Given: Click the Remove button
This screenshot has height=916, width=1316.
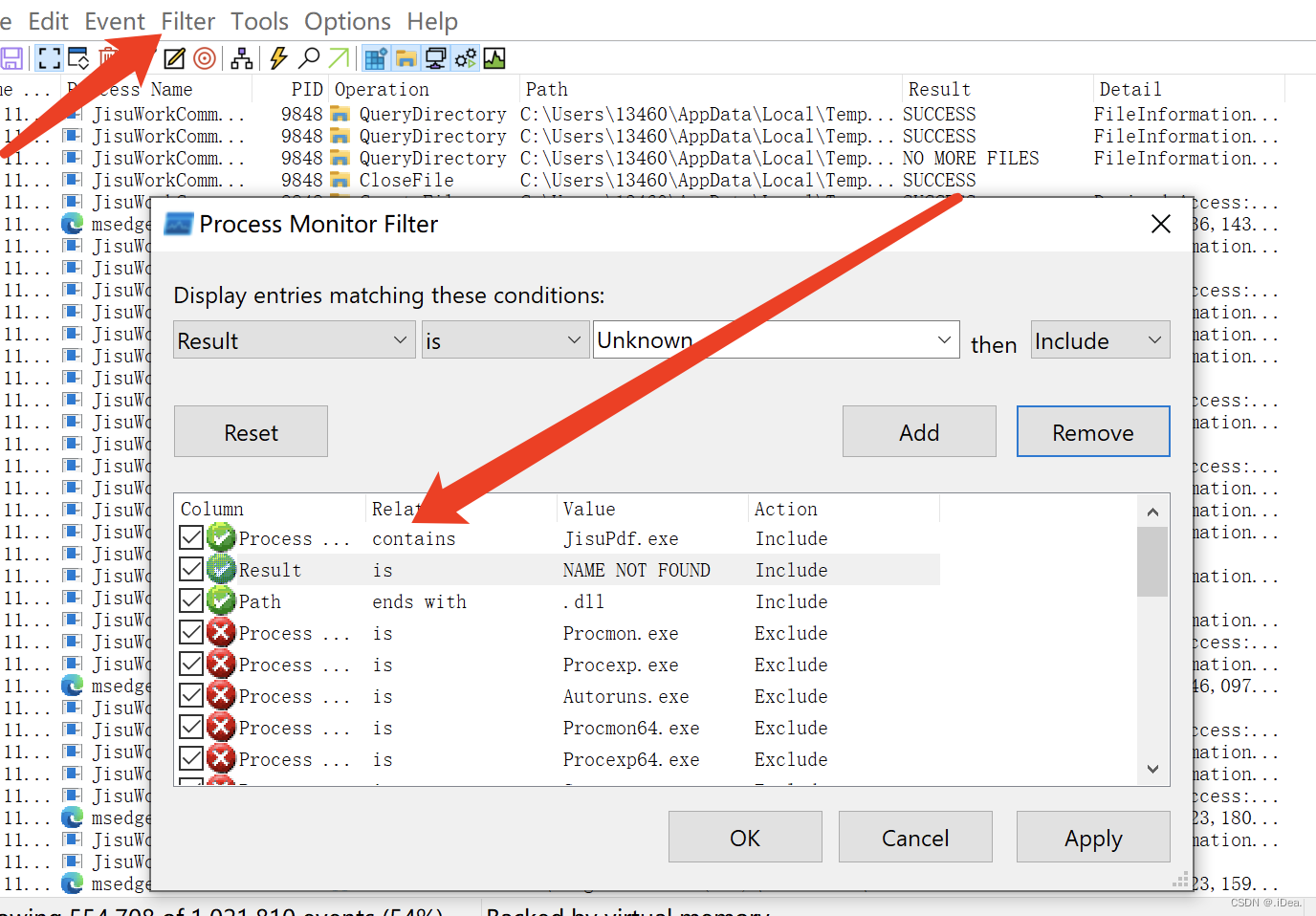Looking at the screenshot, I should tap(1093, 431).
